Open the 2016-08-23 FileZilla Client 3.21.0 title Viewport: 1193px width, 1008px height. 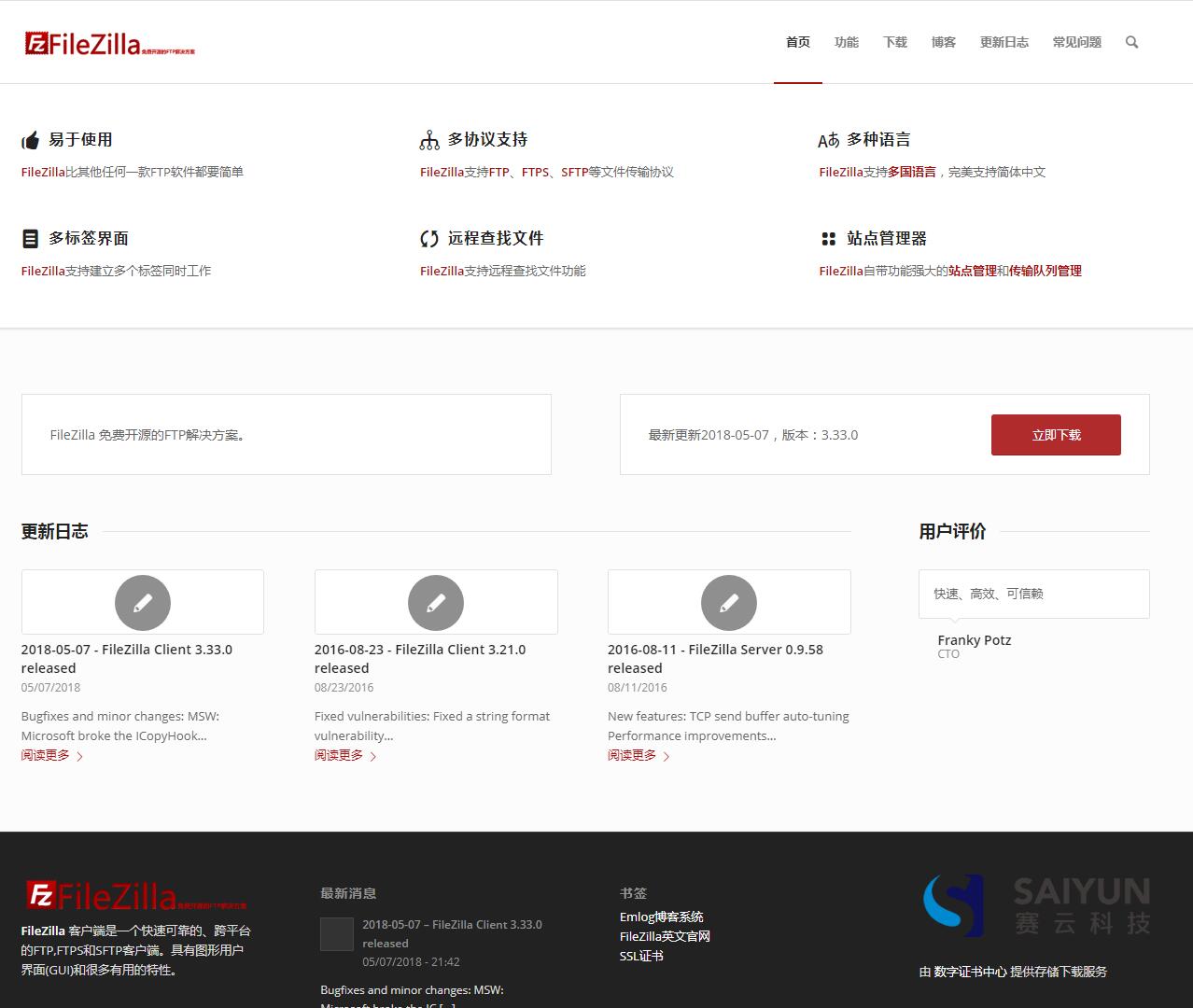[x=420, y=659]
